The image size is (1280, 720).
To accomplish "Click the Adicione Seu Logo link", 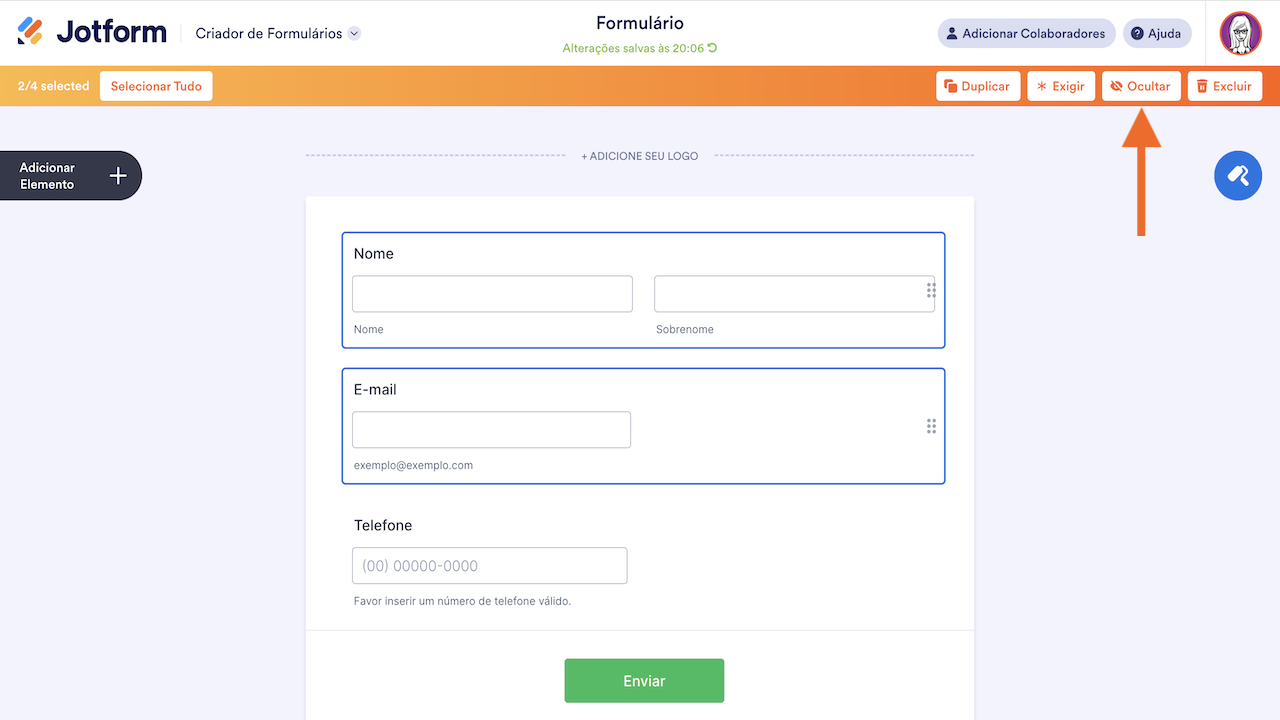I will (640, 156).
